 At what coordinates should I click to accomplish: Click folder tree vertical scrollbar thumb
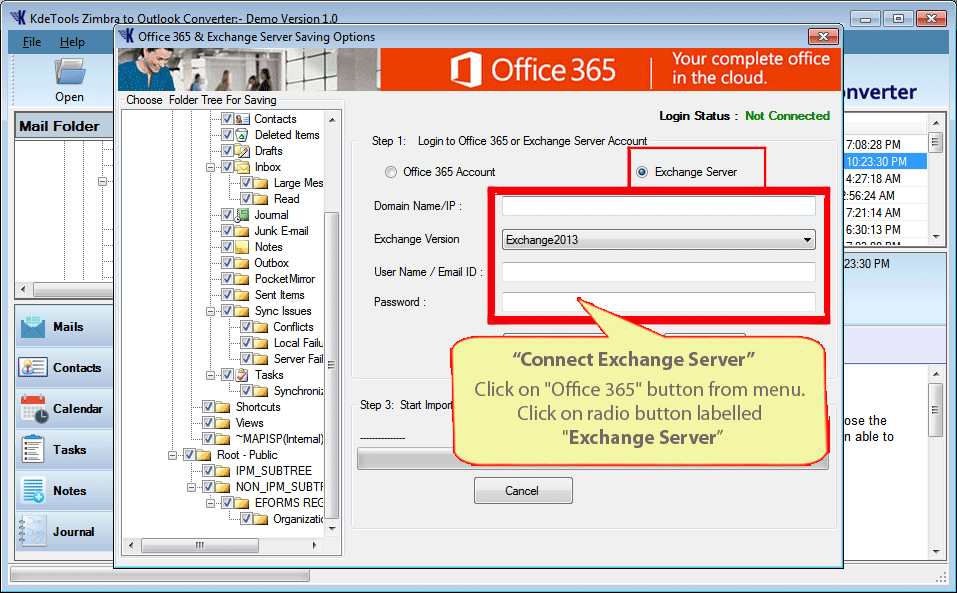[x=331, y=365]
